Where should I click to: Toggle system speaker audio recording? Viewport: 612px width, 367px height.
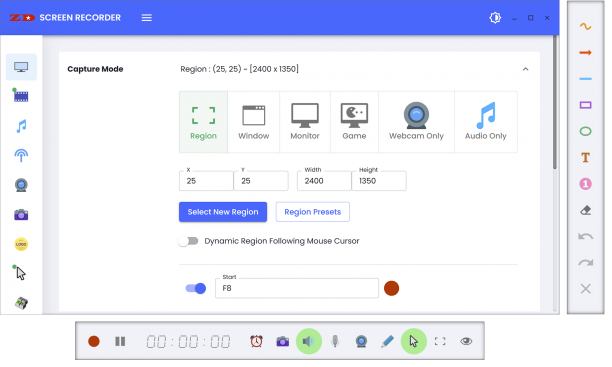click(x=309, y=341)
